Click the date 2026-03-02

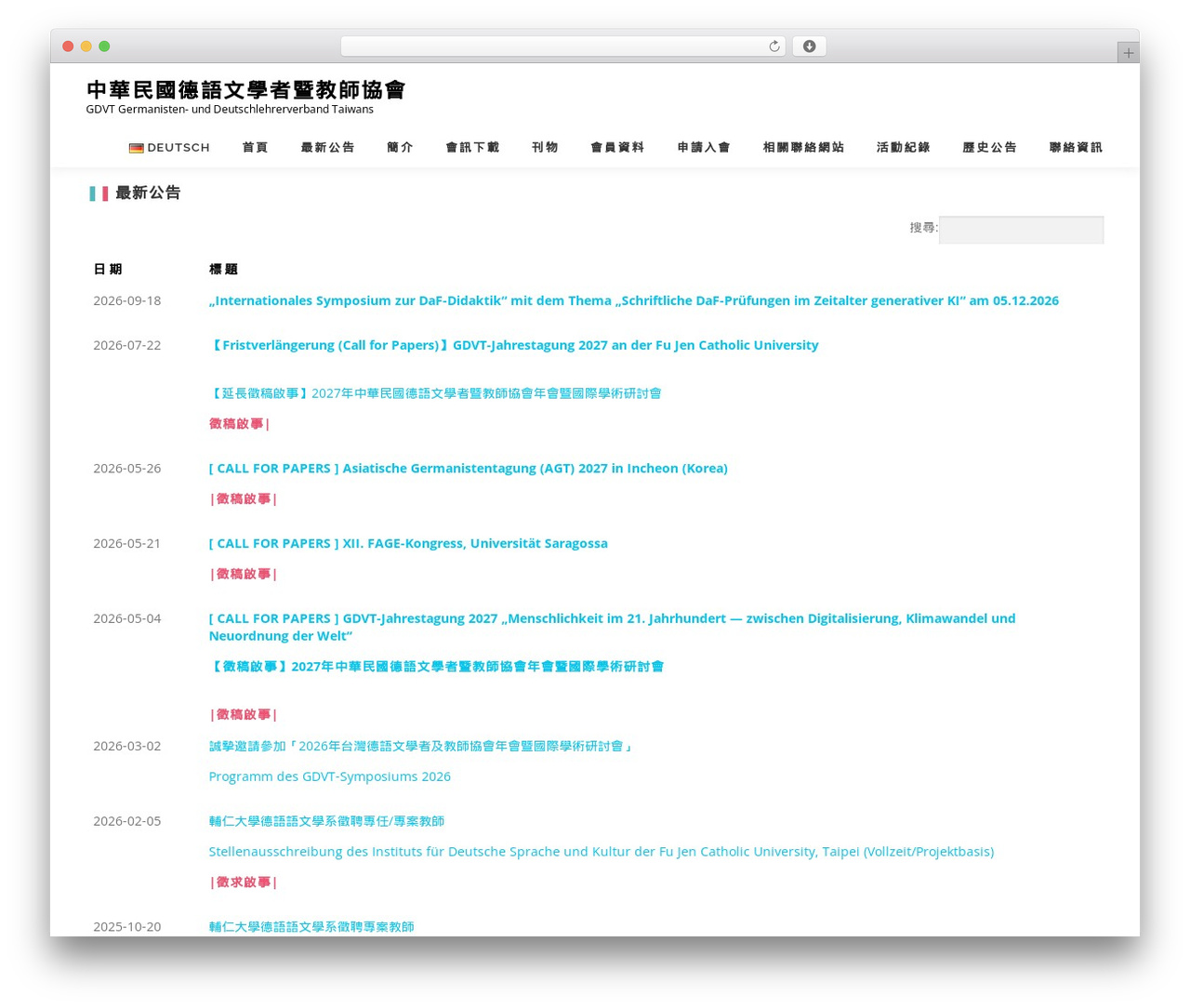coord(127,746)
